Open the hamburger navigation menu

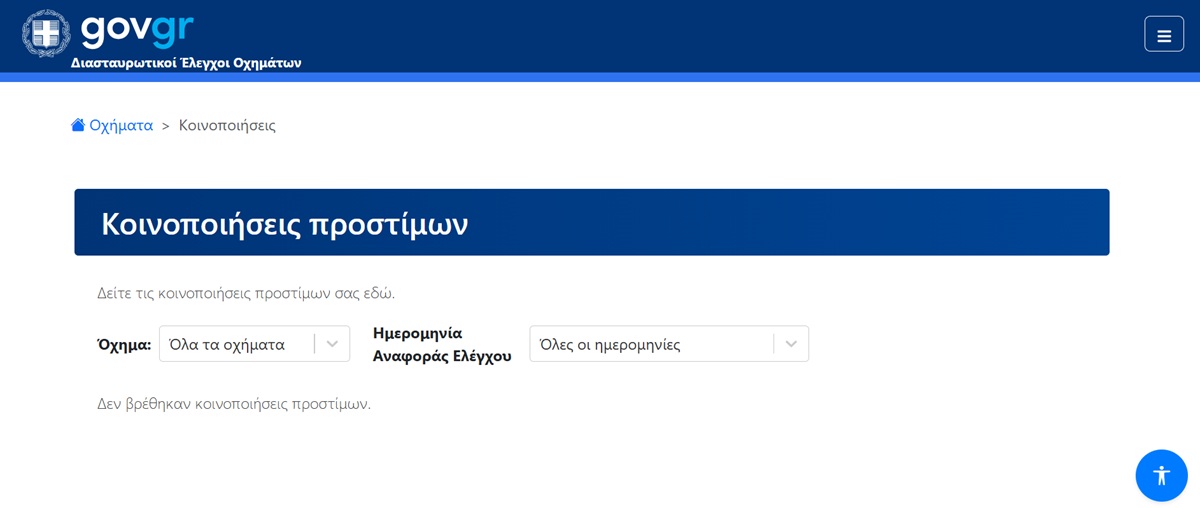click(1163, 34)
